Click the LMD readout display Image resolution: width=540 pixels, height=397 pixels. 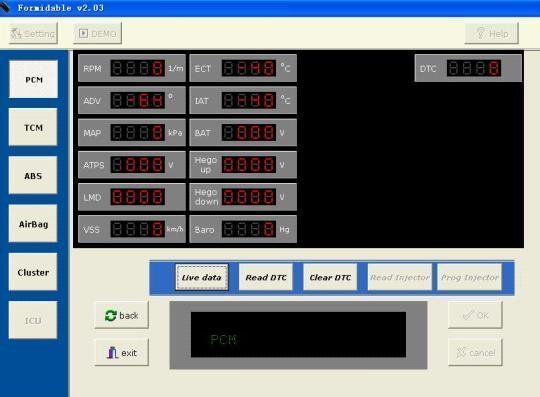(137, 197)
